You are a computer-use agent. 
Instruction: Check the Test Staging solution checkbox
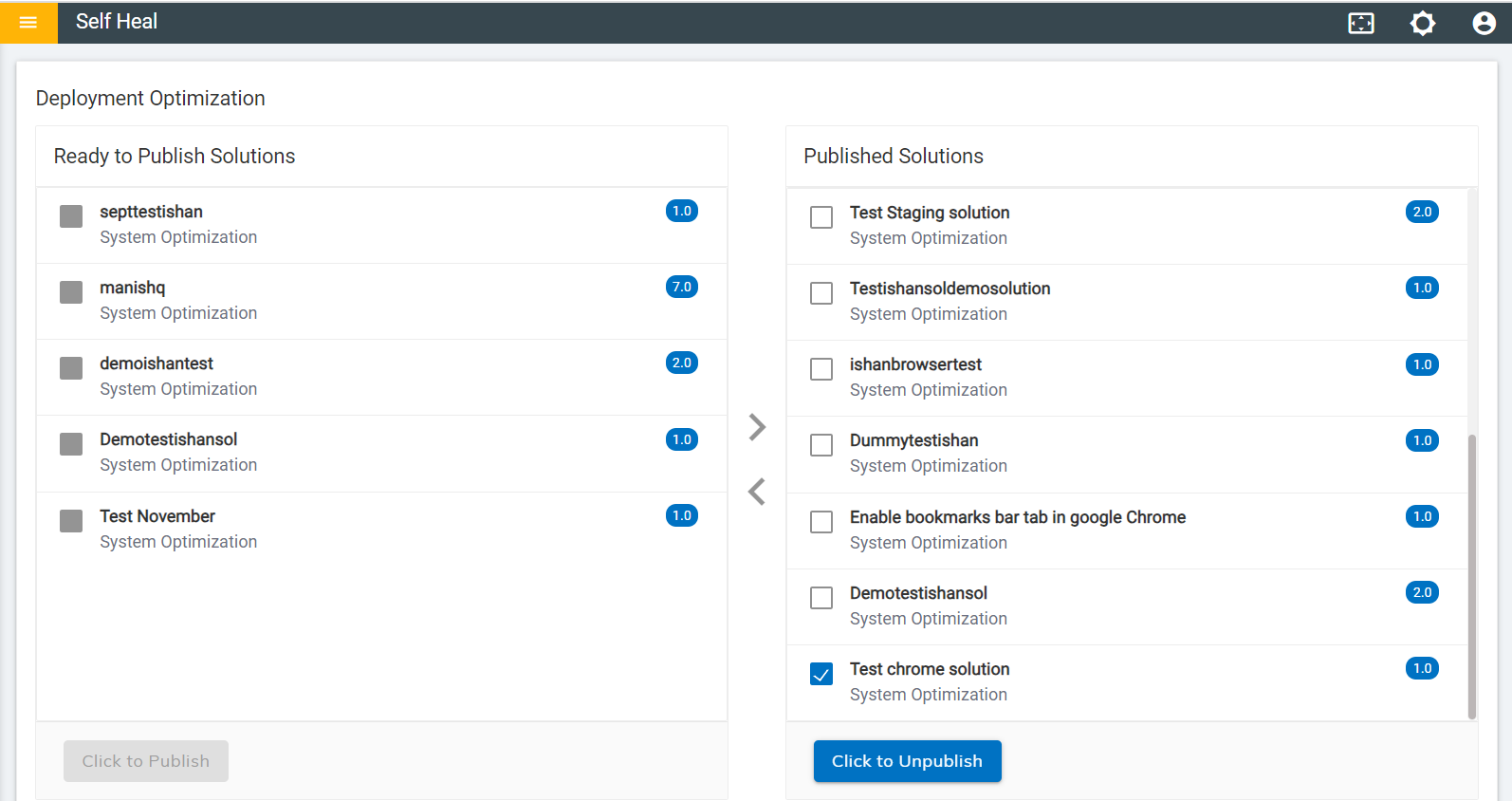click(x=821, y=217)
